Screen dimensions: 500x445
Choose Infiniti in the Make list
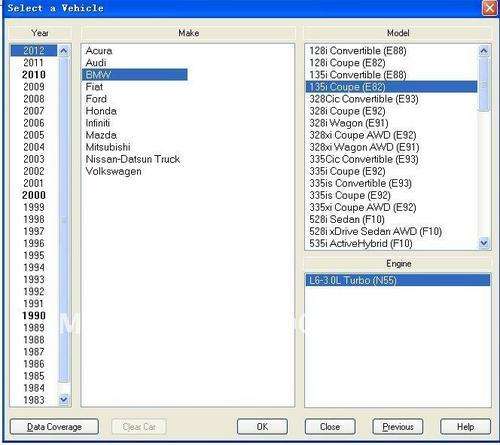pyautogui.click(x=98, y=123)
